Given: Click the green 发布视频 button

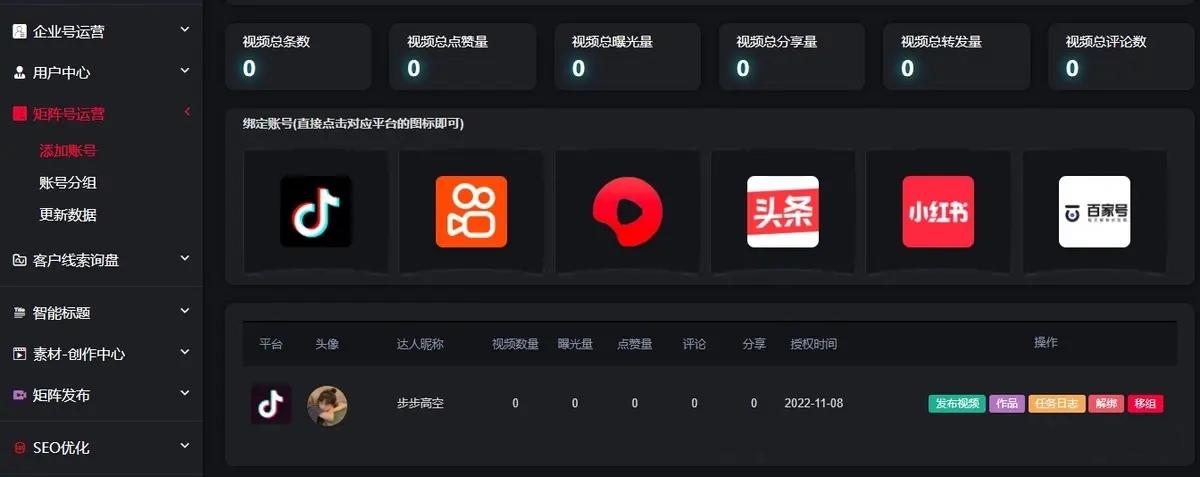Looking at the screenshot, I should coord(957,404).
